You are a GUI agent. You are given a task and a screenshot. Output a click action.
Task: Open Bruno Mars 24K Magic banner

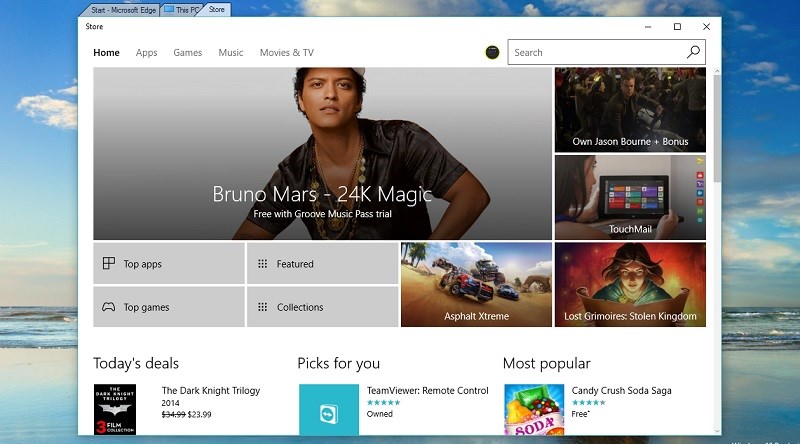point(322,154)
